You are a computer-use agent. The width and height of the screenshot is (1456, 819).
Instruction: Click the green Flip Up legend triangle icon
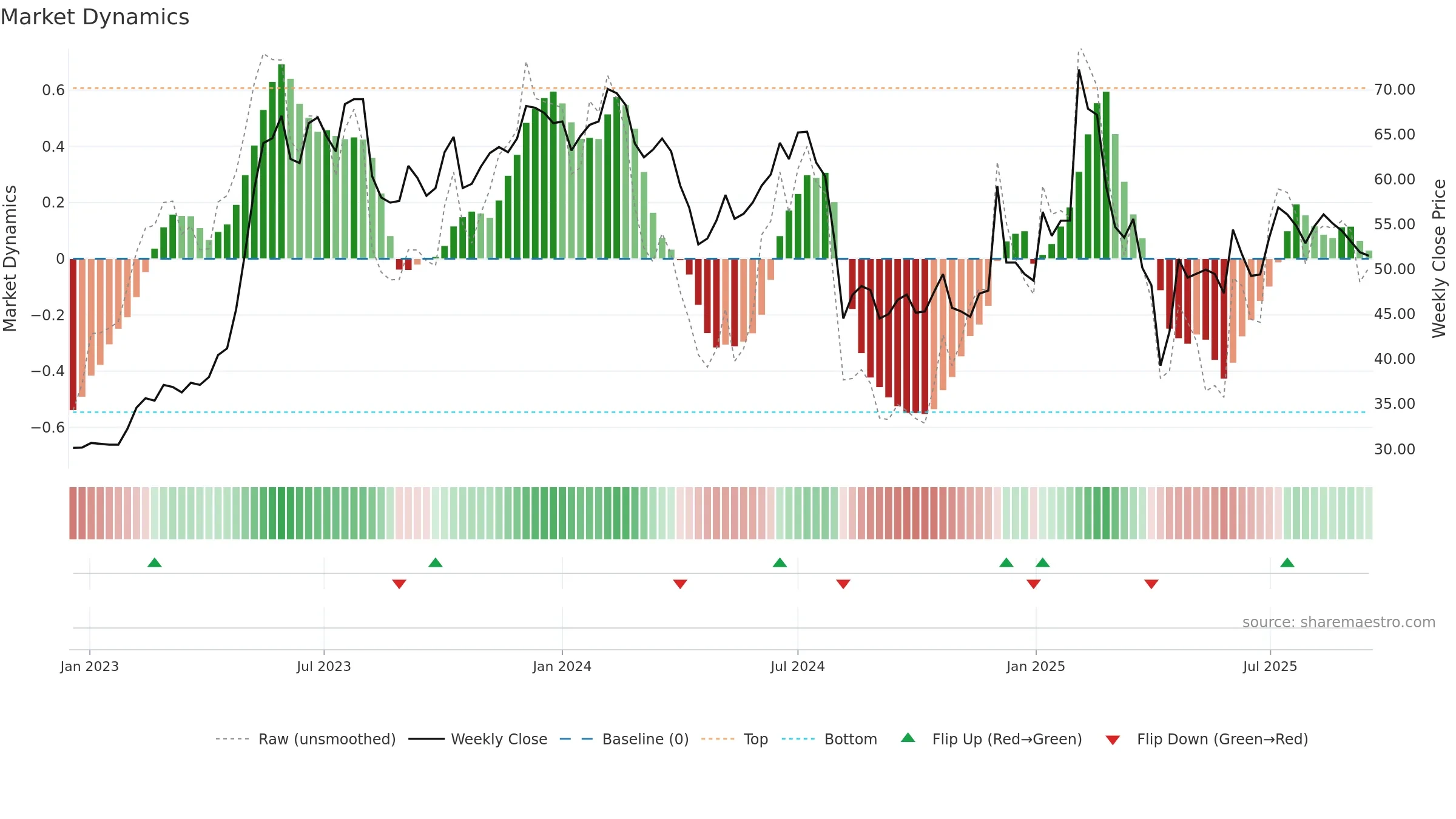[x=908, y=738]
